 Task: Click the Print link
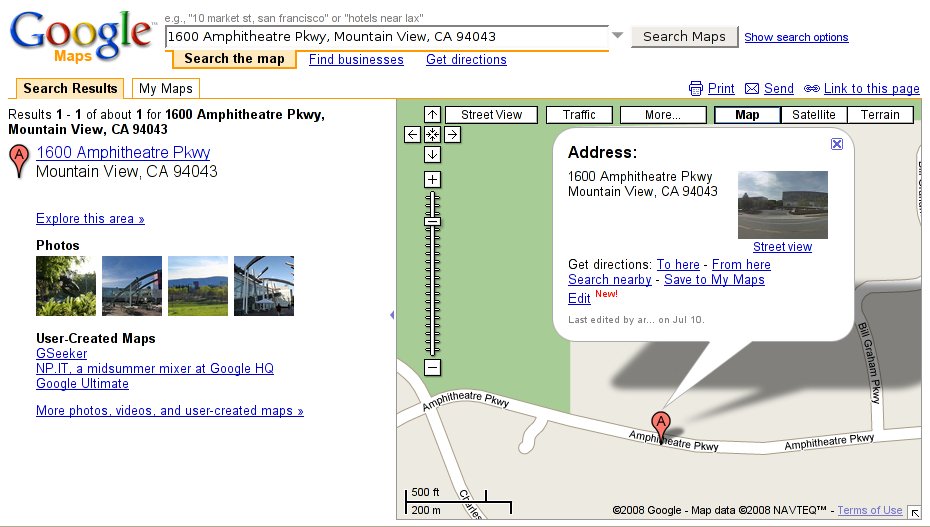pos(721,88)
